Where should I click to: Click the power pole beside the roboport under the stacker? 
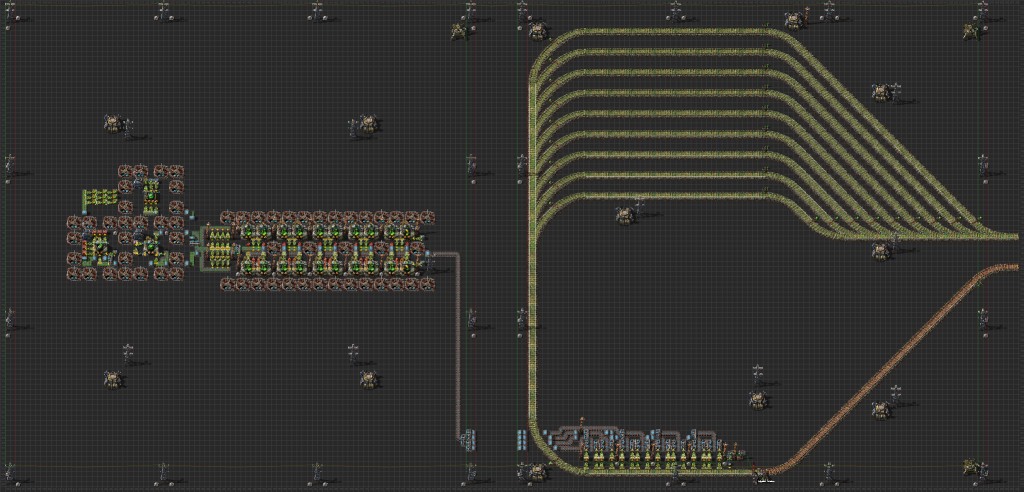639,205
